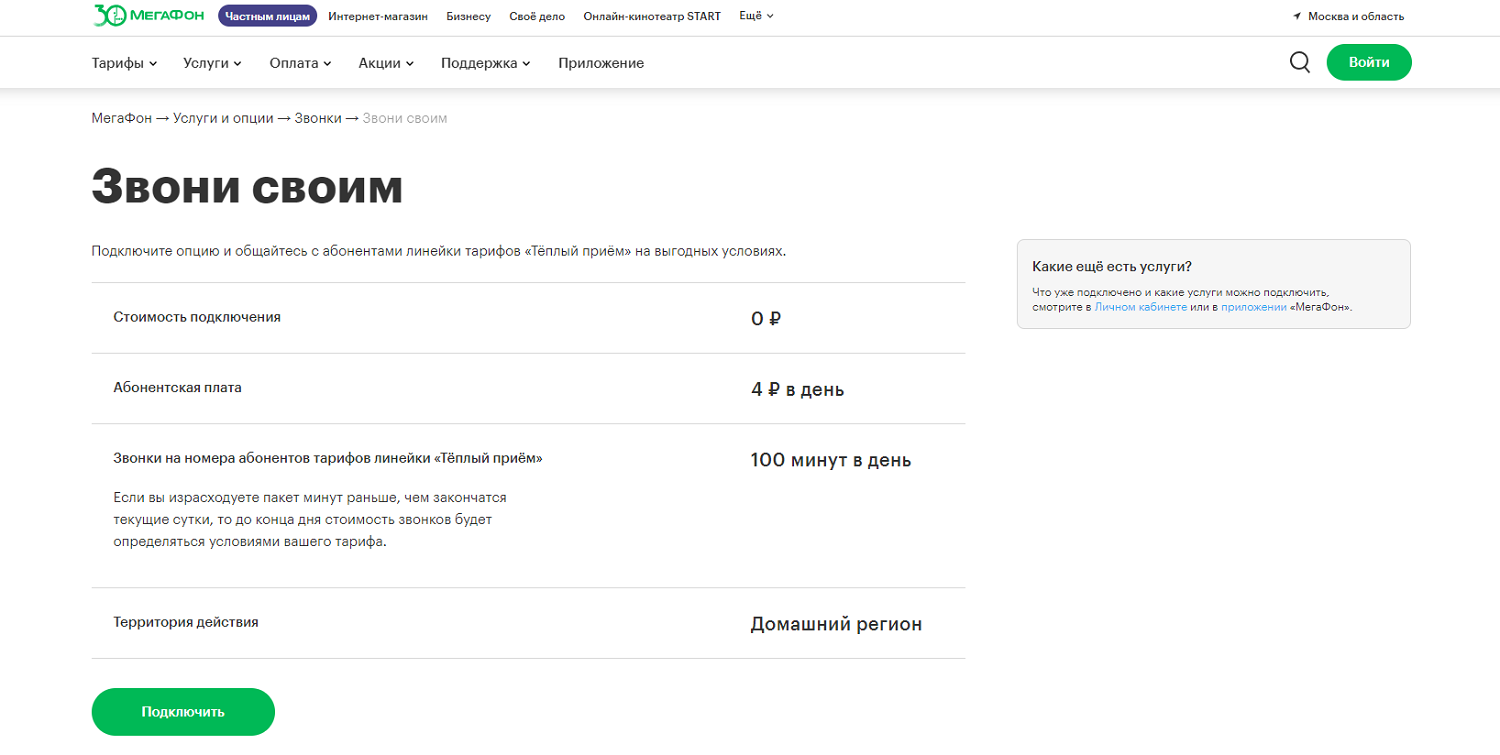Select the Частным лицам tab
This screenshot has width=1500, height=755.
(267, 16)
